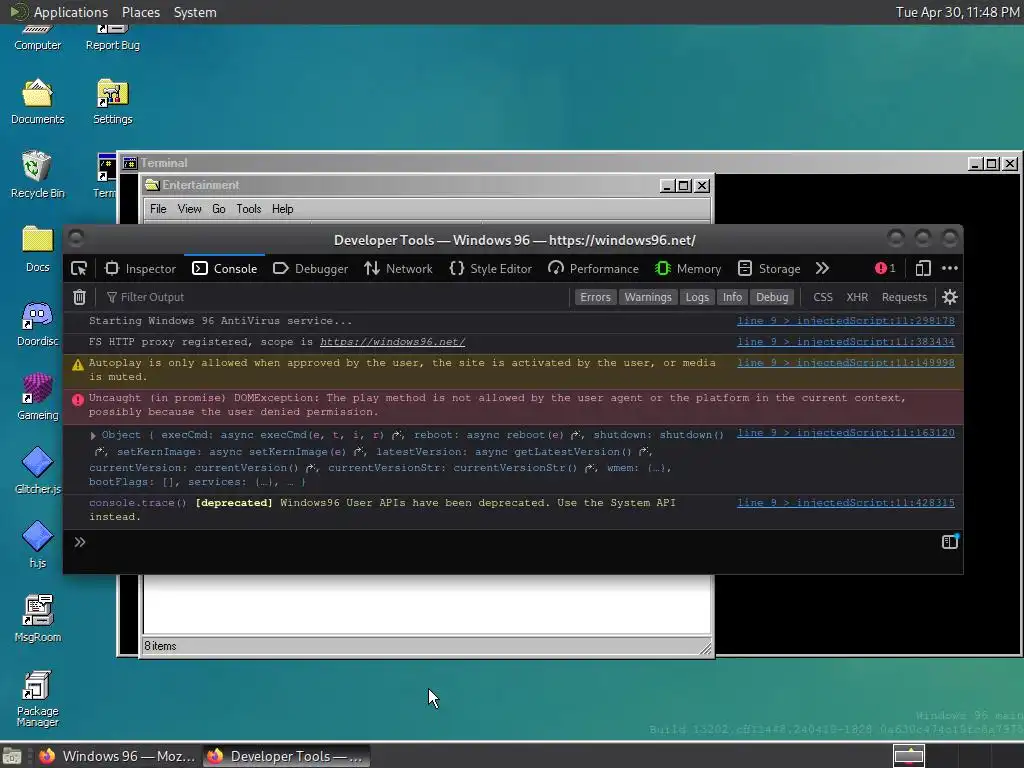Viewport: 1024px width, 768px height.
Task: Click the Report Bug desktop icon
Action: coord(112,38)
